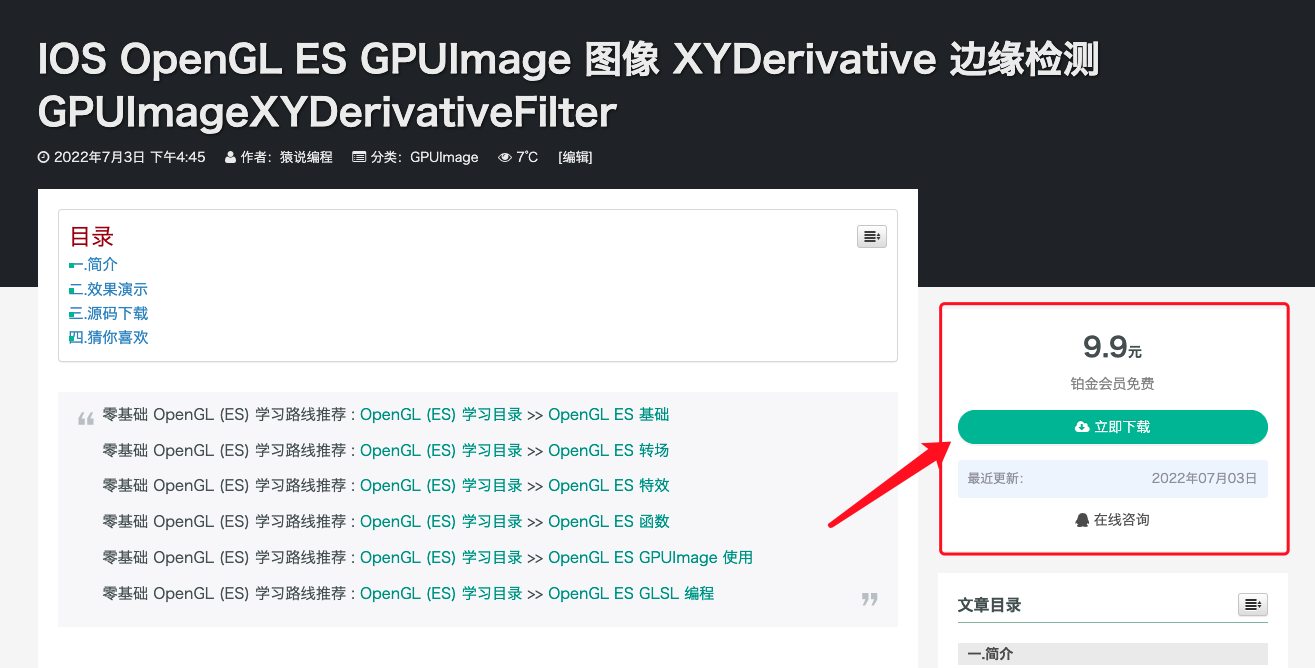Open the 三.源码下载 section link
The image size is (1315, 668).
coord(108,312)
